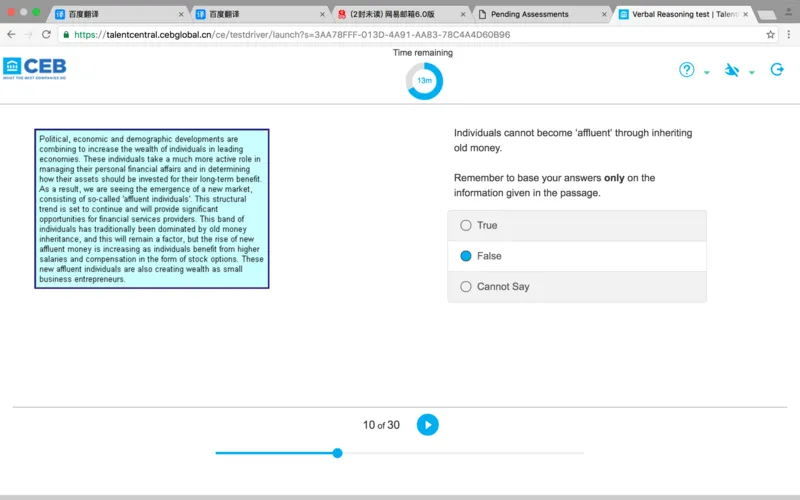Bookmark page with the star icon
The height and width of the screenshot is (500, 800).
[770, 34]
